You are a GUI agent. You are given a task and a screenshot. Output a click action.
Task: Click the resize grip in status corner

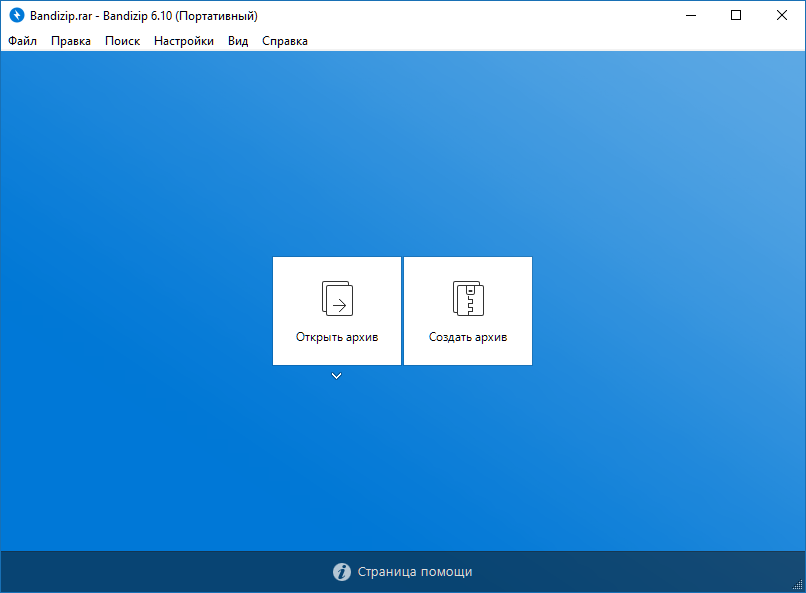[798, 585]
